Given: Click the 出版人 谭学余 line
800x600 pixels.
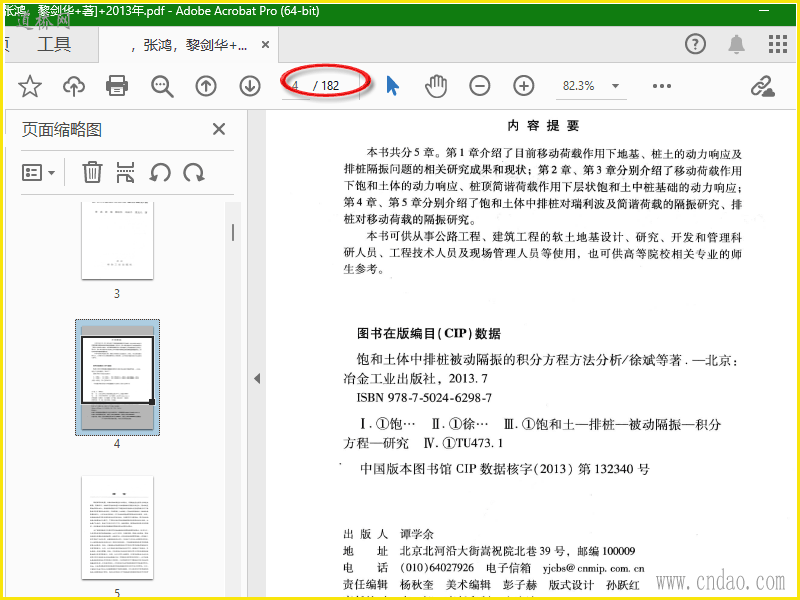Looking at the screenshot, I should [388, 534].
